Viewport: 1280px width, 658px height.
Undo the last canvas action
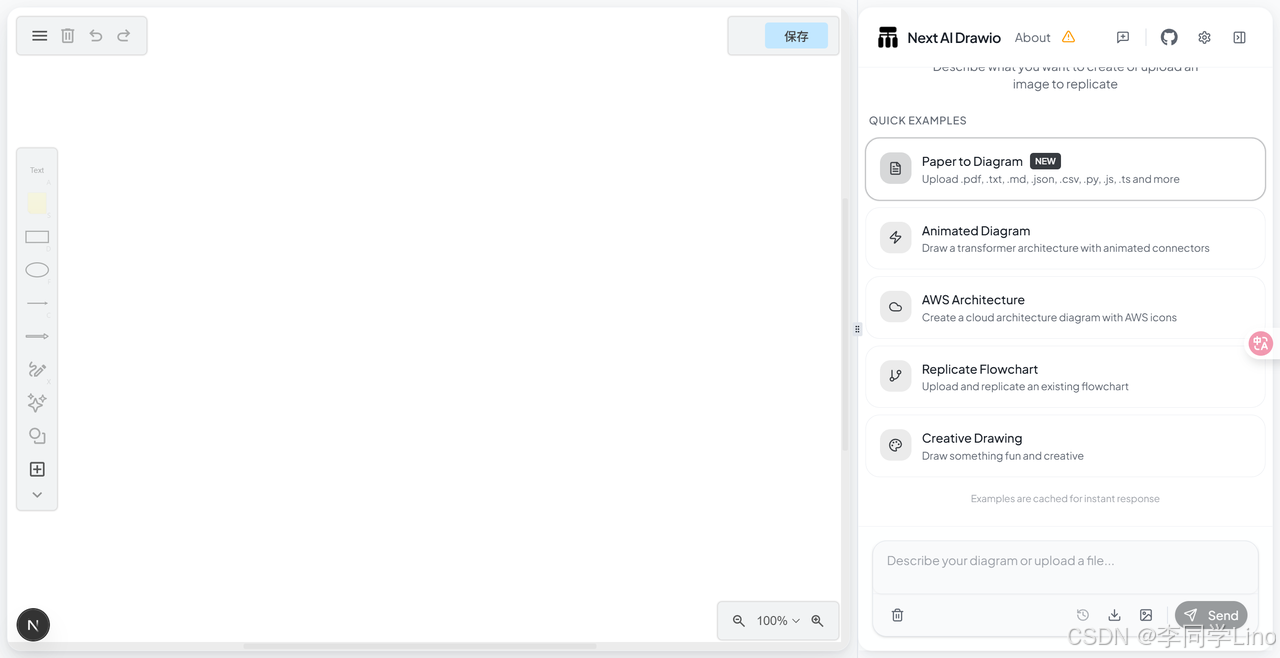96,36
